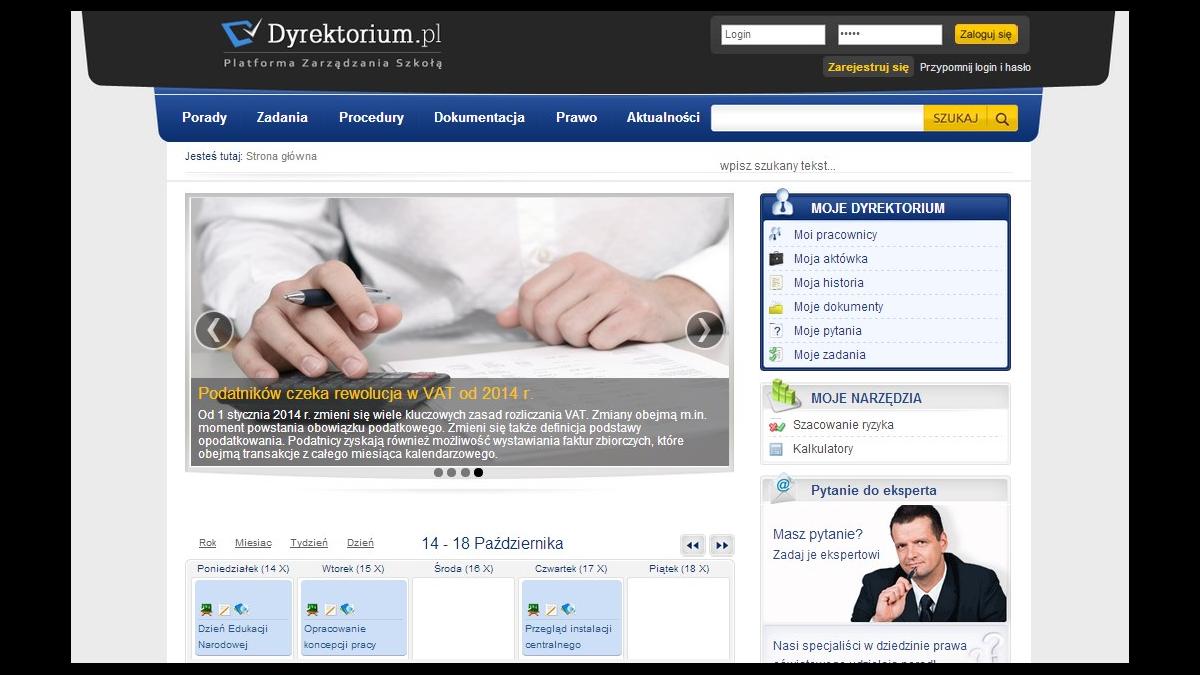
Task: Open the Dokumentacja menu
Action: click(479, 117)
